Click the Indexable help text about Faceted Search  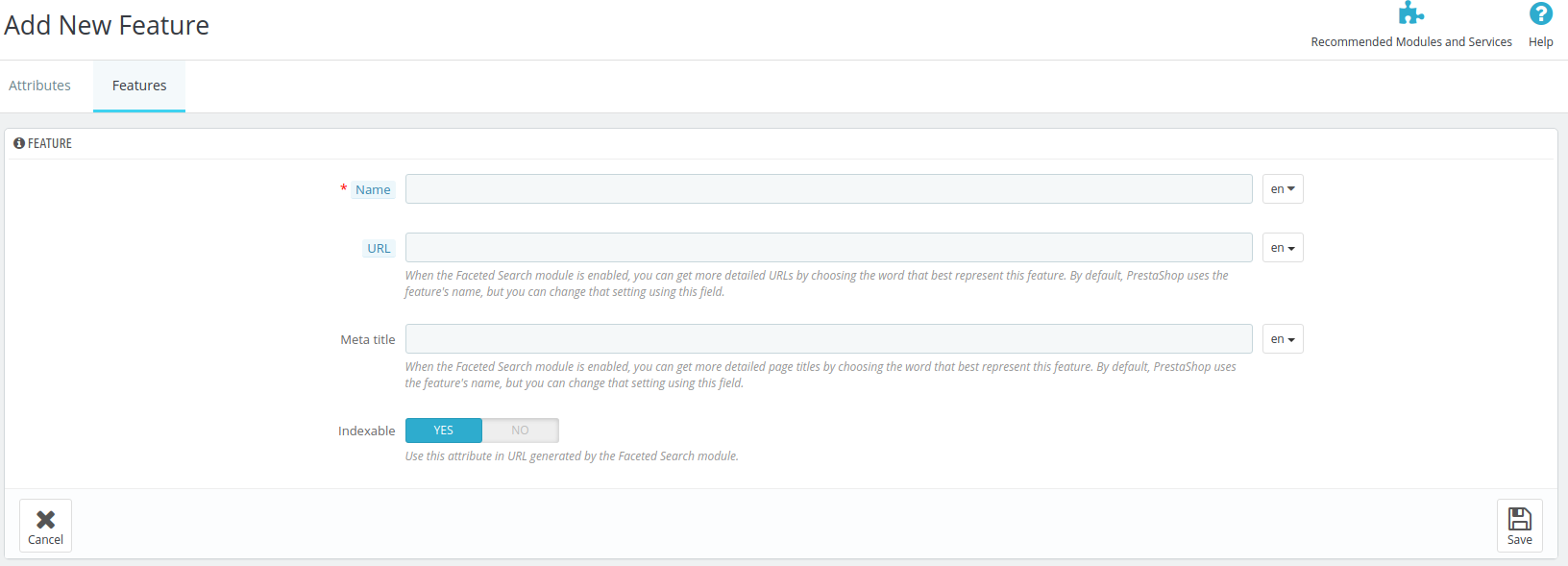(x=572, y=456)
